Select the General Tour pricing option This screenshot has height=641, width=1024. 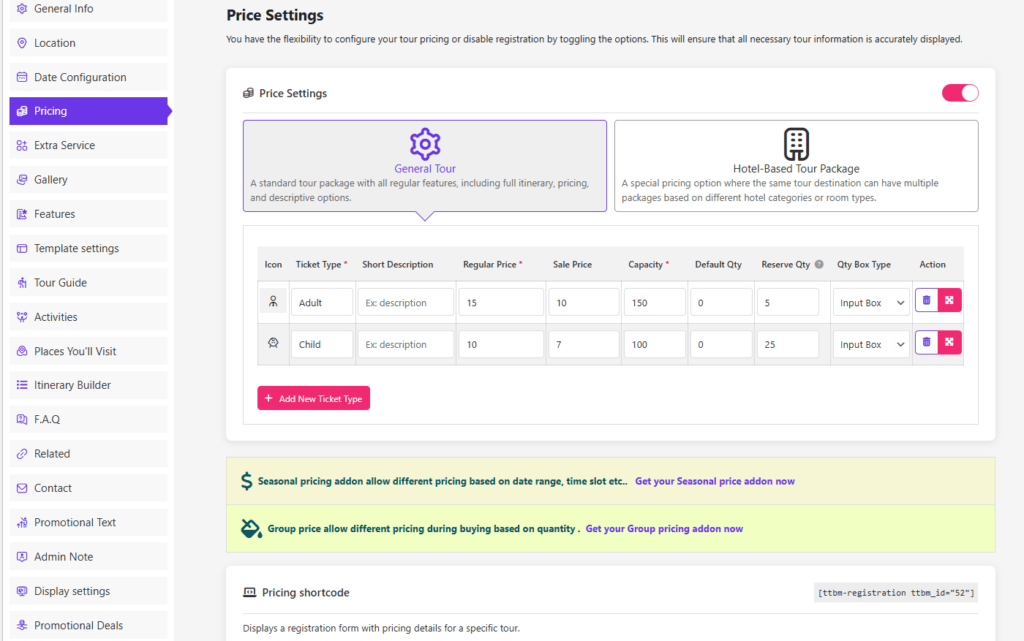tap(424, 165)
